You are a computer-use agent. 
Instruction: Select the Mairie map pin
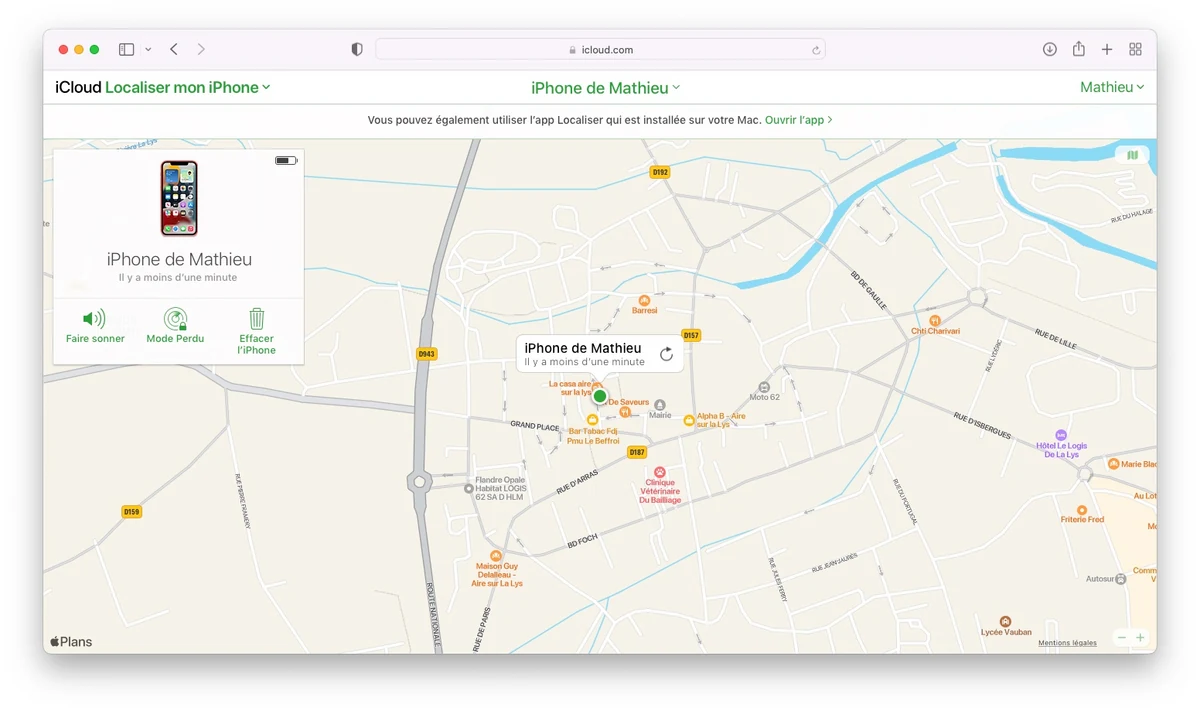660,405
